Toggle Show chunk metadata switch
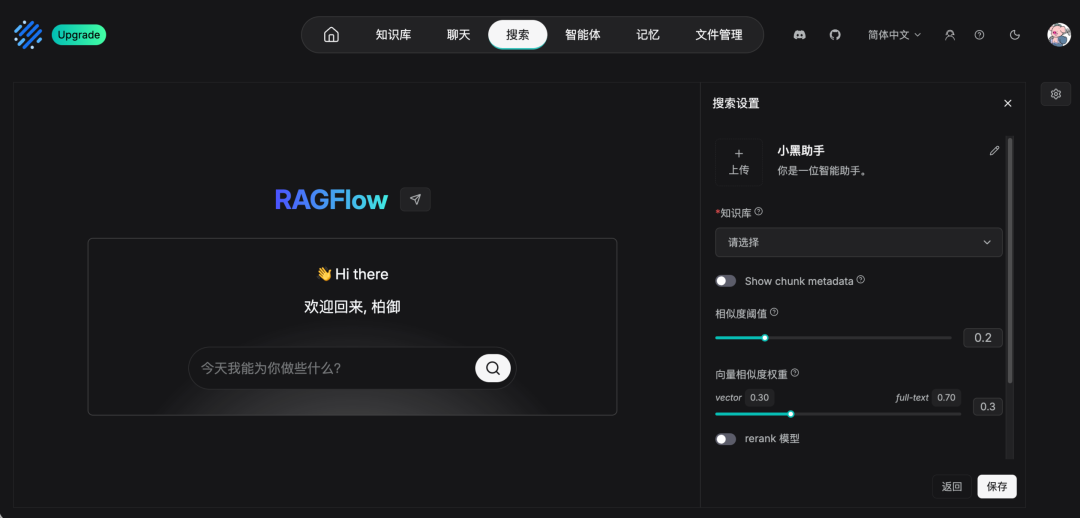Viewport: 1080px width, 518px height. click(x=725, y=281)
